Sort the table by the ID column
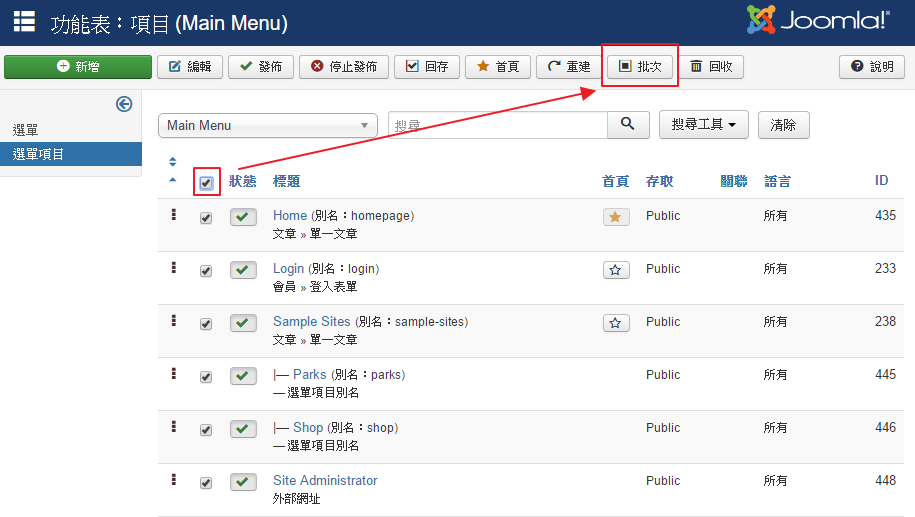Screen dimensions: 915x517 [x=881, y=181]
